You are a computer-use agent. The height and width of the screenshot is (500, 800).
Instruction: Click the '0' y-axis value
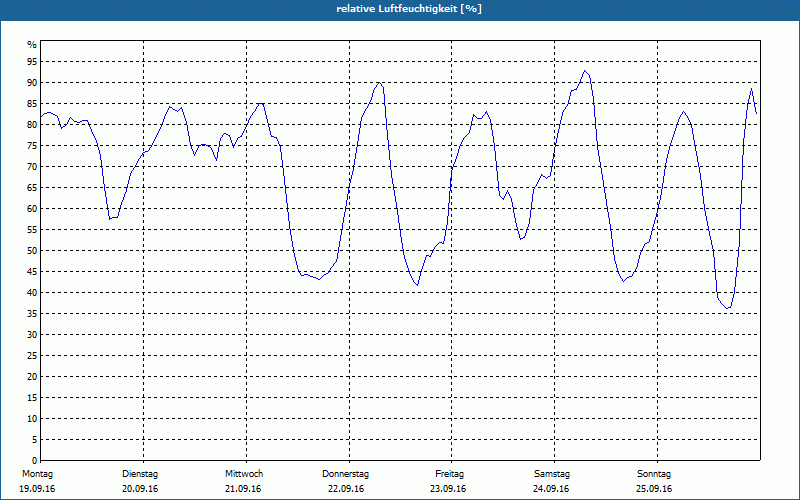click(x=35, y=461)
